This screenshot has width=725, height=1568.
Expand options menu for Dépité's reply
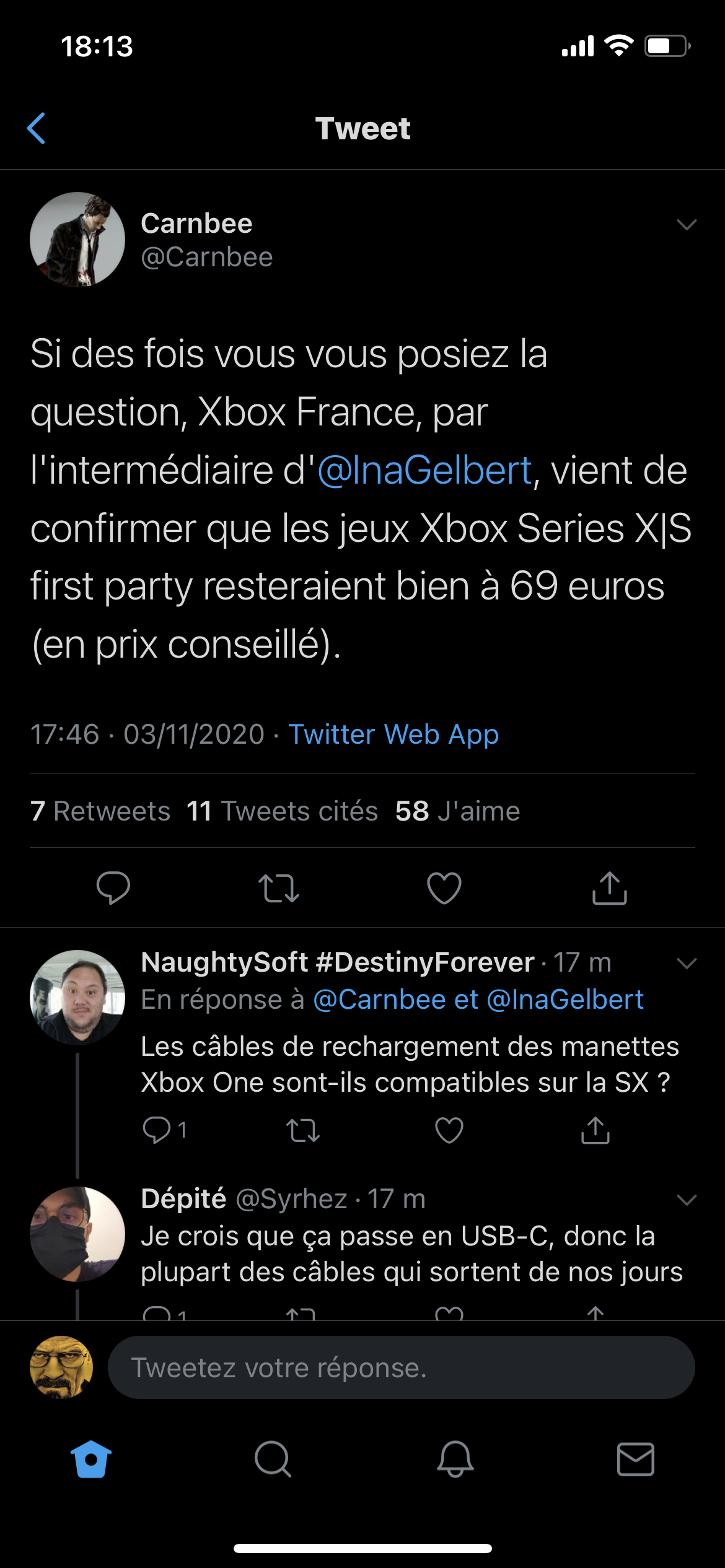pos(687,1200)
